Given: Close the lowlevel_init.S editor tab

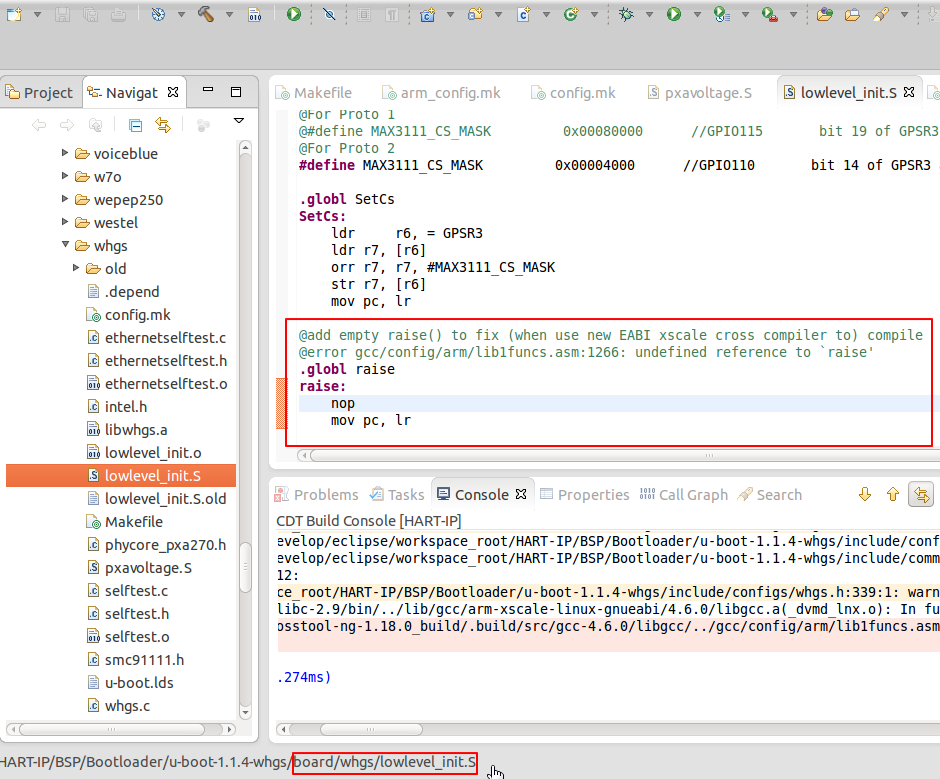Looking at the screenshot, I should pyautogui.click(x=910, y=92).
